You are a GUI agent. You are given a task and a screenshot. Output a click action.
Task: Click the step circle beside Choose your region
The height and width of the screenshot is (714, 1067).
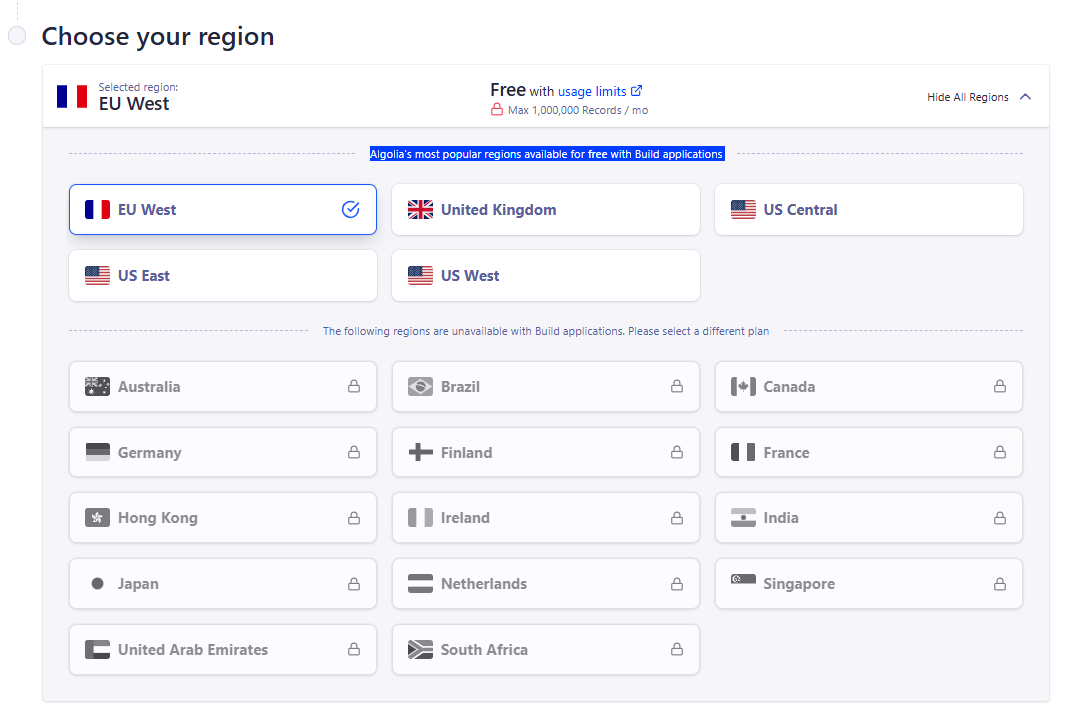pyautogui.click(x=17, y=36)
